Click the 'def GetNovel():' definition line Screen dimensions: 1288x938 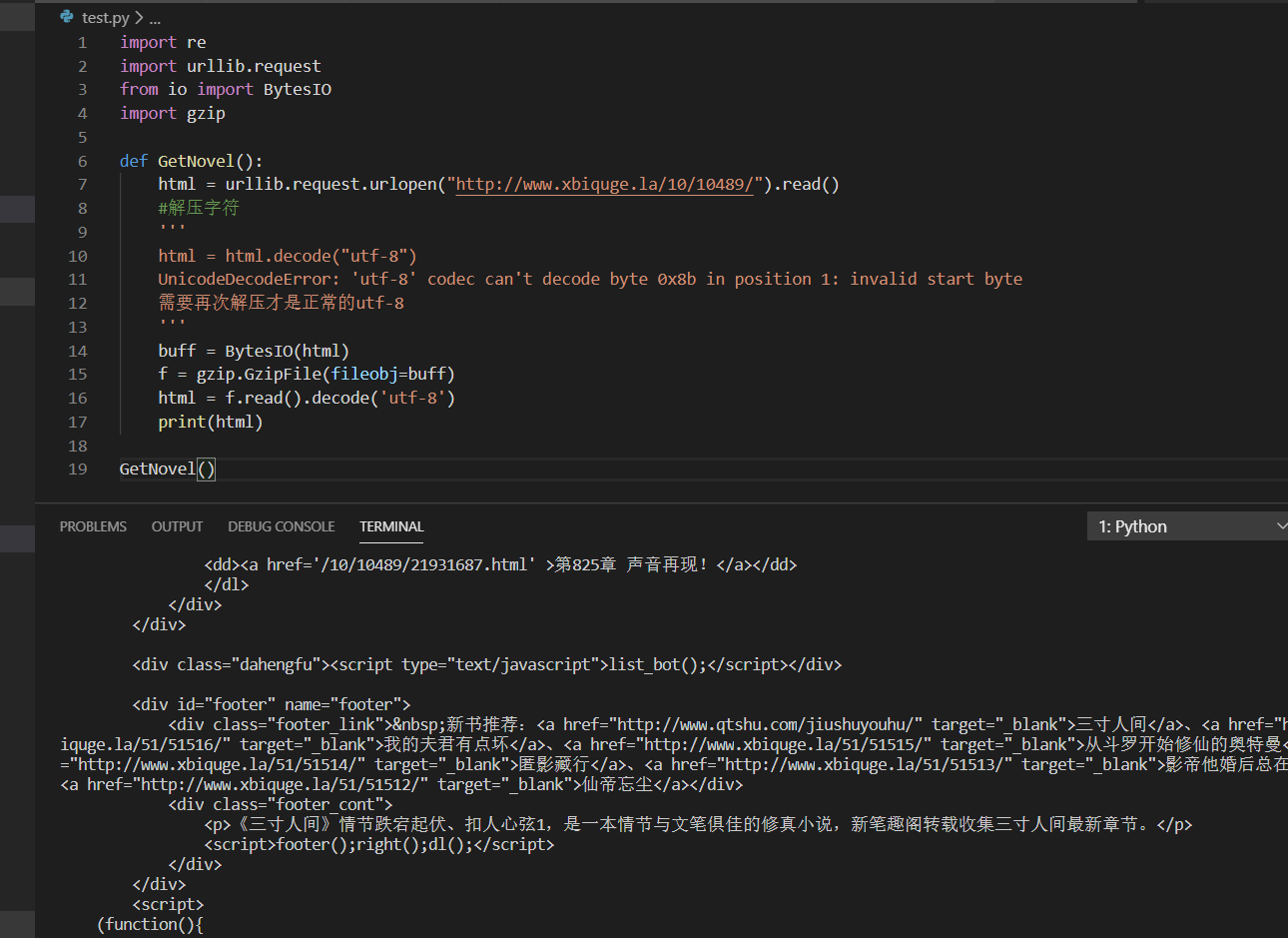[x=191, y=161]
